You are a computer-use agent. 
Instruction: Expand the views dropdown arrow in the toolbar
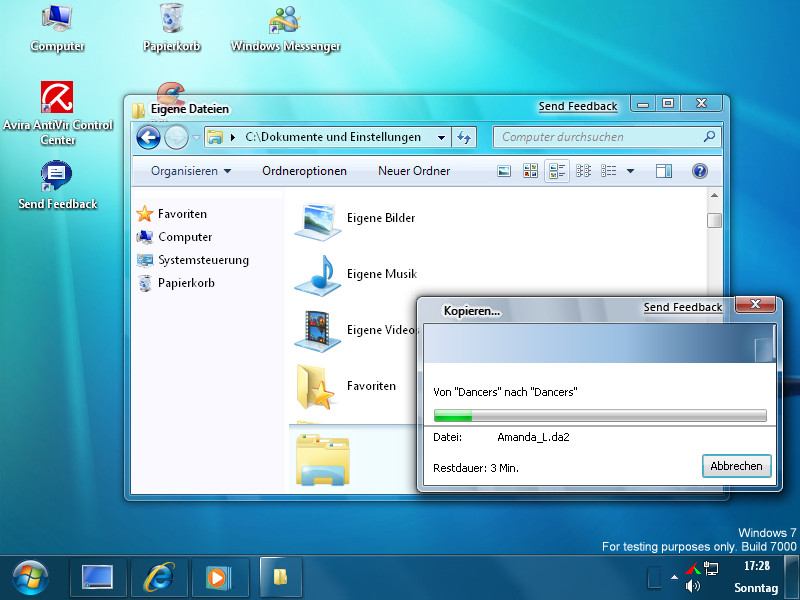tap(629, 171)
